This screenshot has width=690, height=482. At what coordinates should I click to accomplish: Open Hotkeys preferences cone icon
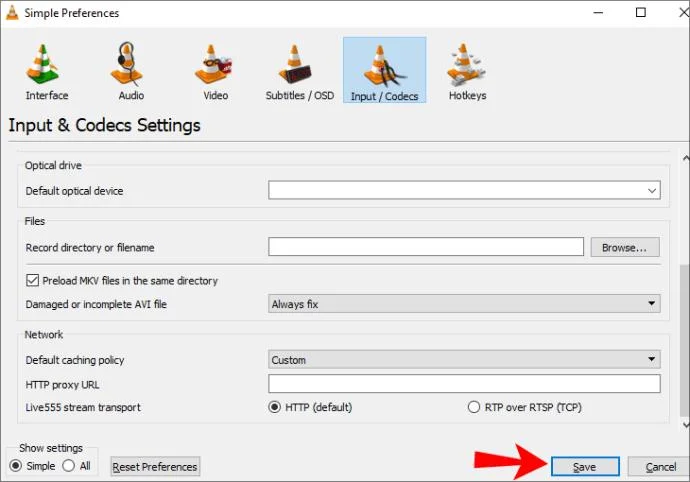(x=466, y=64)
